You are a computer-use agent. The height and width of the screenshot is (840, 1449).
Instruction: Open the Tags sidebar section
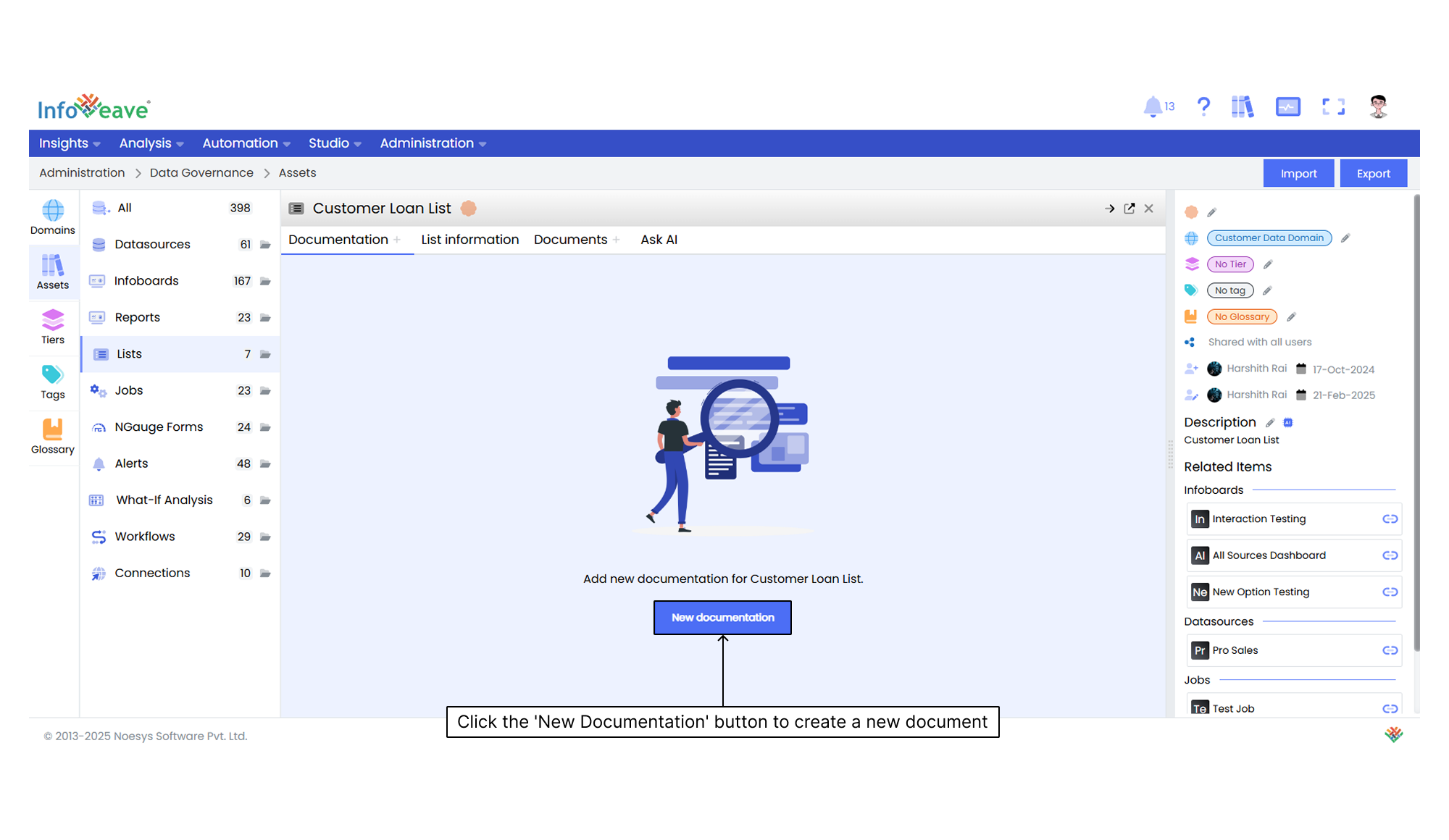[53, 382]
